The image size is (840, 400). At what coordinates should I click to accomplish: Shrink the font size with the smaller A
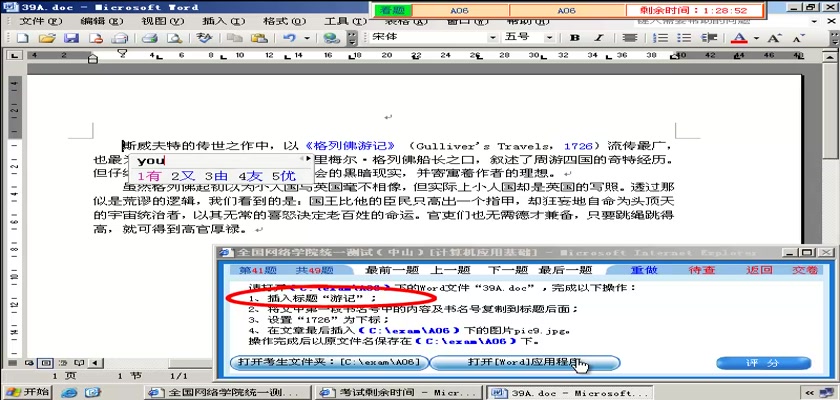click(x=798, y=38)
